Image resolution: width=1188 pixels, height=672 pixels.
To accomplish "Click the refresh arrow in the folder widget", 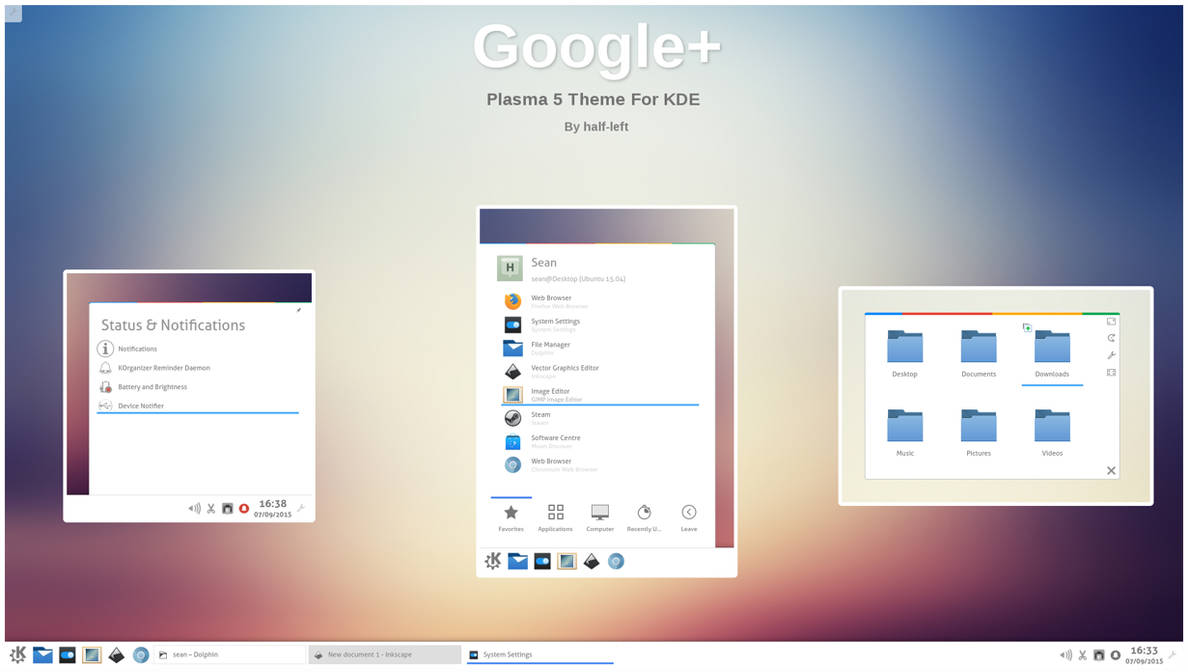I will [x=1112, y=338].
